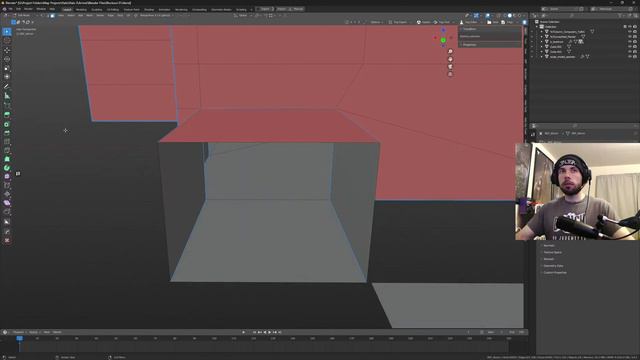Open the Select menu in viewport header

(x=71, y=16)
